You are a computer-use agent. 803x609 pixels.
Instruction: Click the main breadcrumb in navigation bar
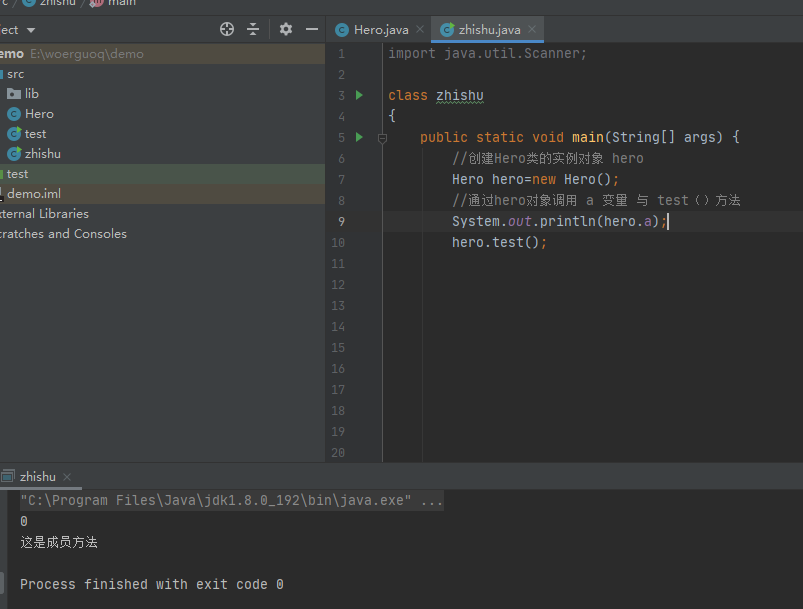[x=121, y=3]
